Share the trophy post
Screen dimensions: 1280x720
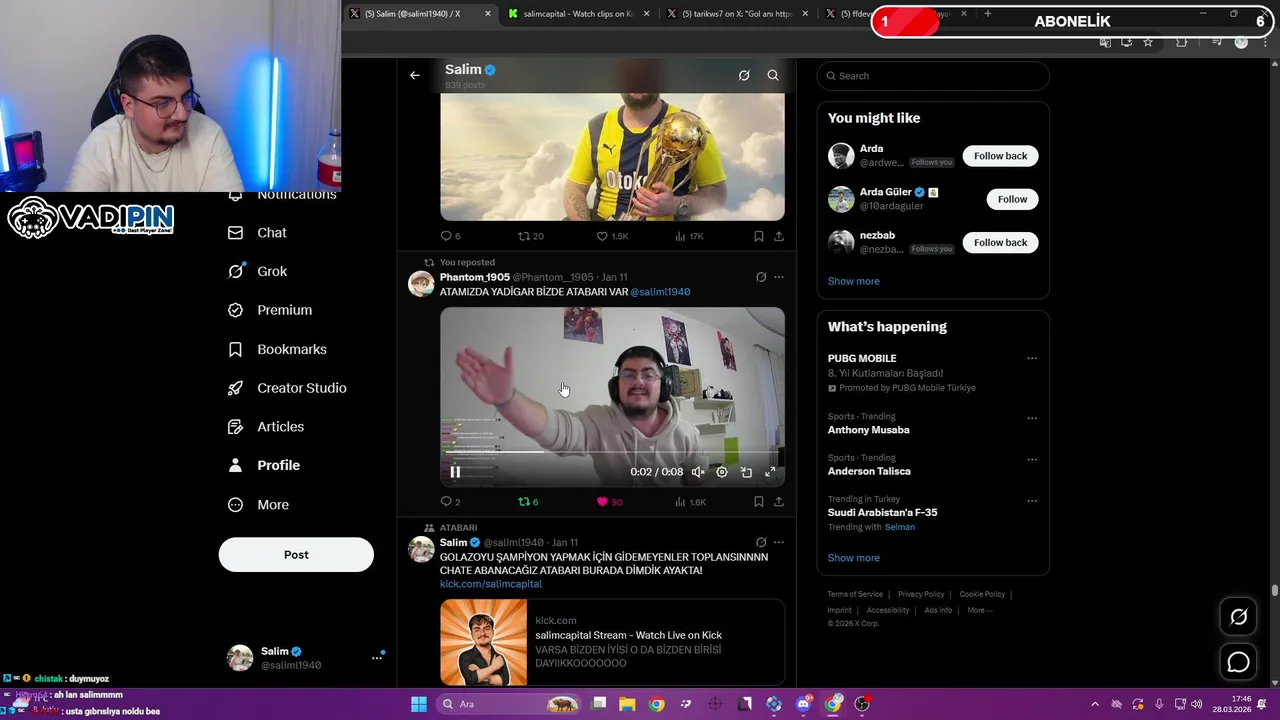779,236
